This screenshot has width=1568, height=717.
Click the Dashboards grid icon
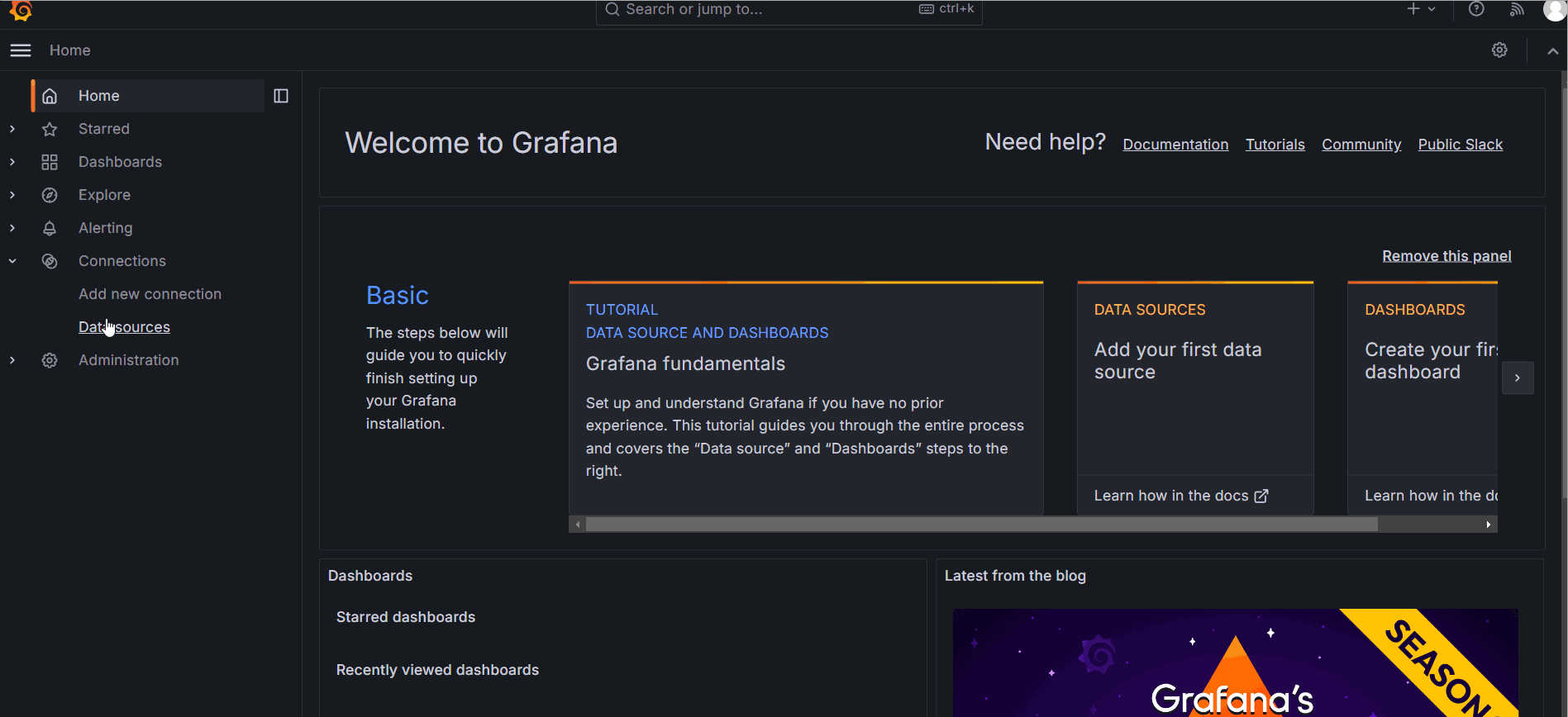50,162
